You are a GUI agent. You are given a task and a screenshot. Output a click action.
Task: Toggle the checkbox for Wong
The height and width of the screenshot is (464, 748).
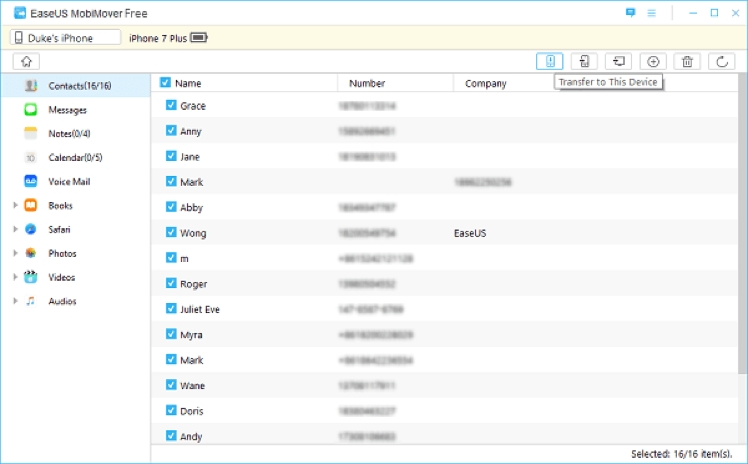click(171, 232)
